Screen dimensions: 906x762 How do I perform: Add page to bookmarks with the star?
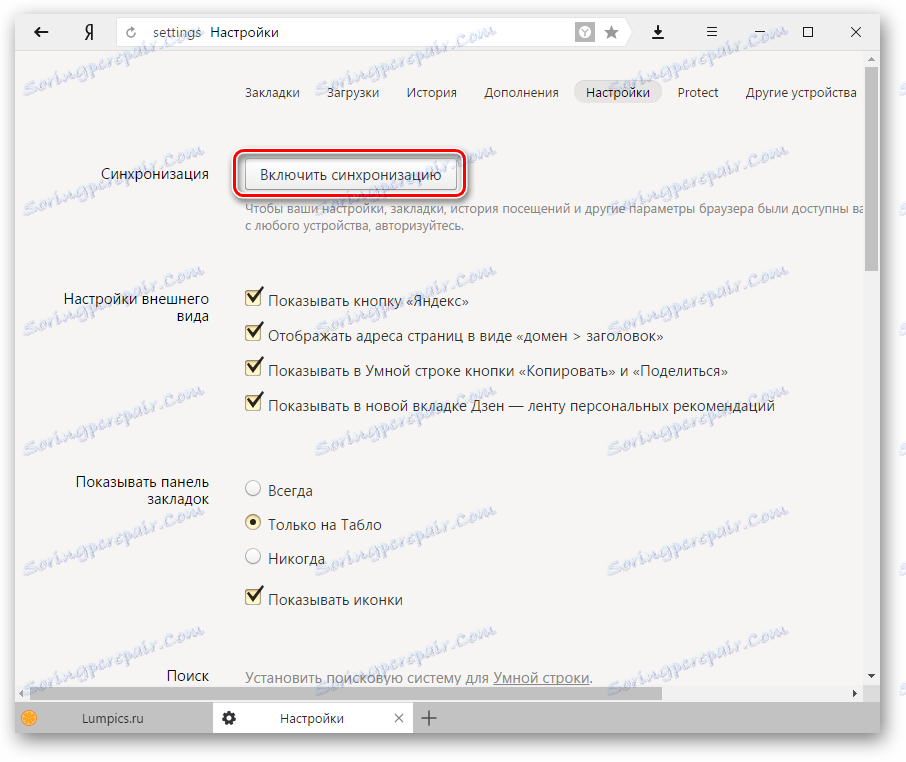click(x=611, y=32)
